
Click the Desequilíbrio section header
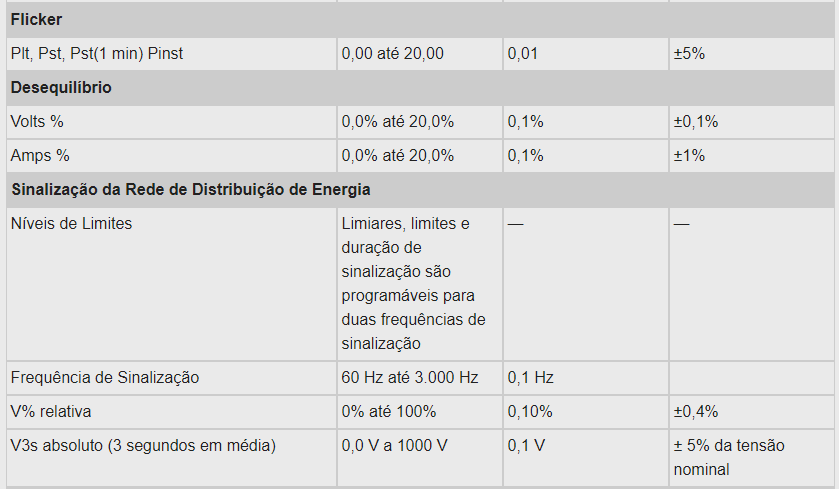pos(61,88)
